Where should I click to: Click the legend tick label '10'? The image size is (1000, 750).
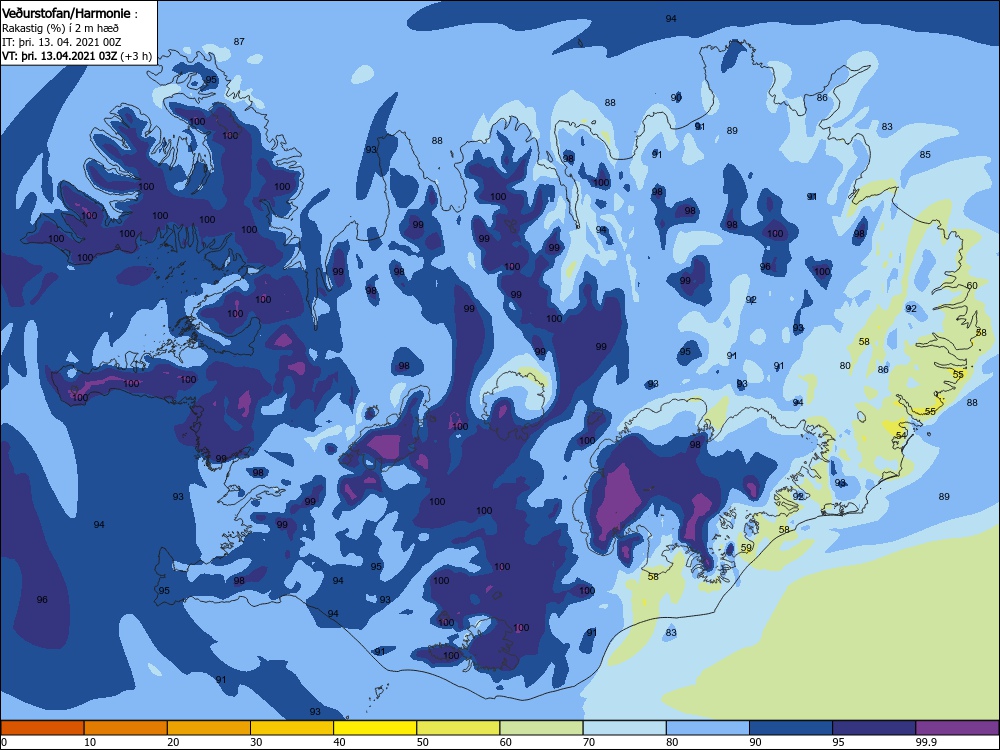[90, 742]
